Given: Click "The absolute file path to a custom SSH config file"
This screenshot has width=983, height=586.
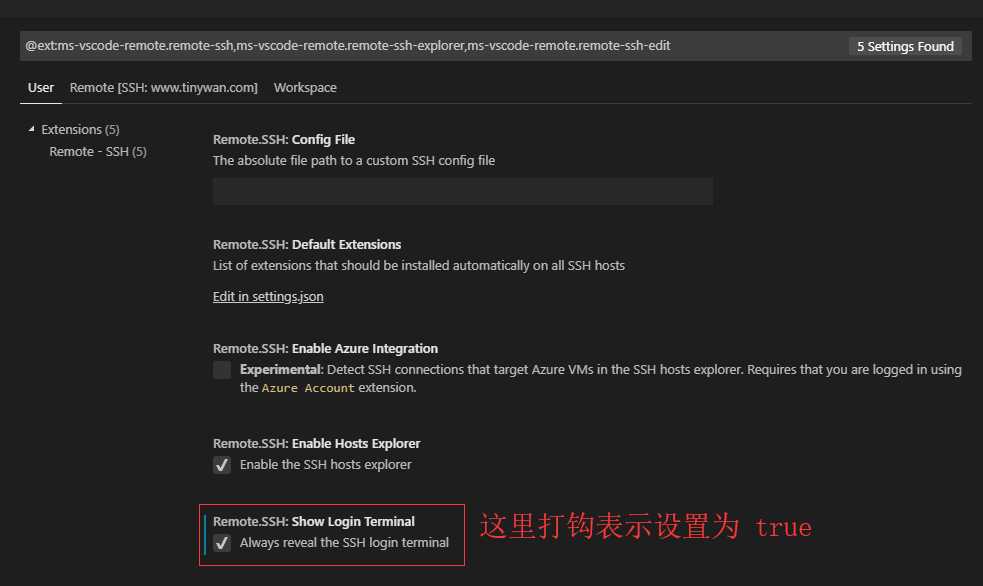Looking at the screenshot, I should pyautogui.click(x=354, y=161).
